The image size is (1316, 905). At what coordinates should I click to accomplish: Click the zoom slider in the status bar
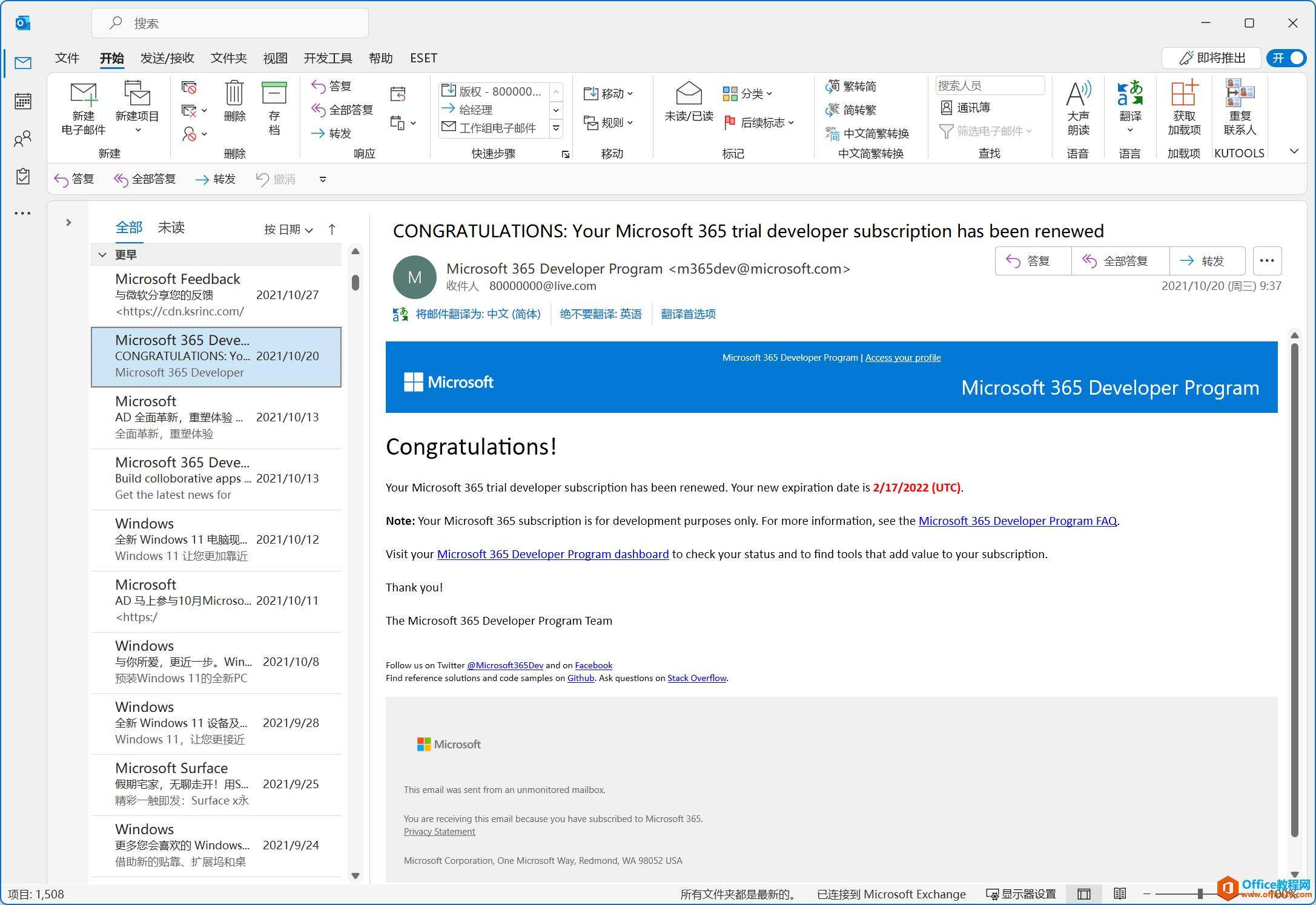(1200, 894)
